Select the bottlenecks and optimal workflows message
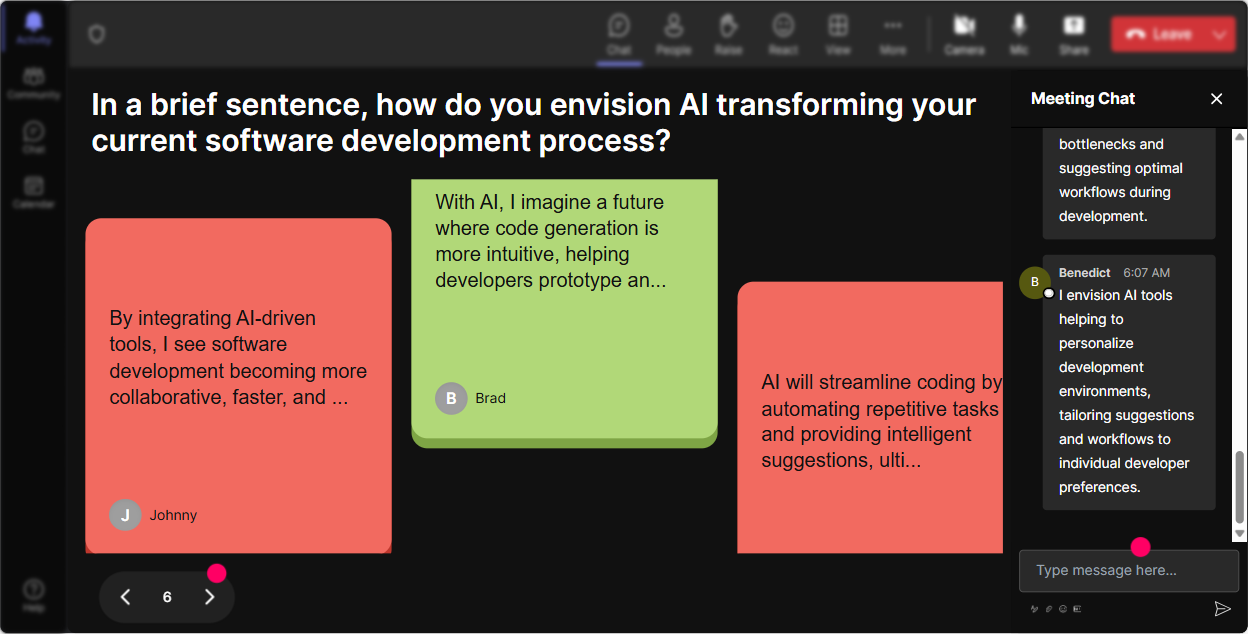1248x634 pixels. [x=1129, y=184]
